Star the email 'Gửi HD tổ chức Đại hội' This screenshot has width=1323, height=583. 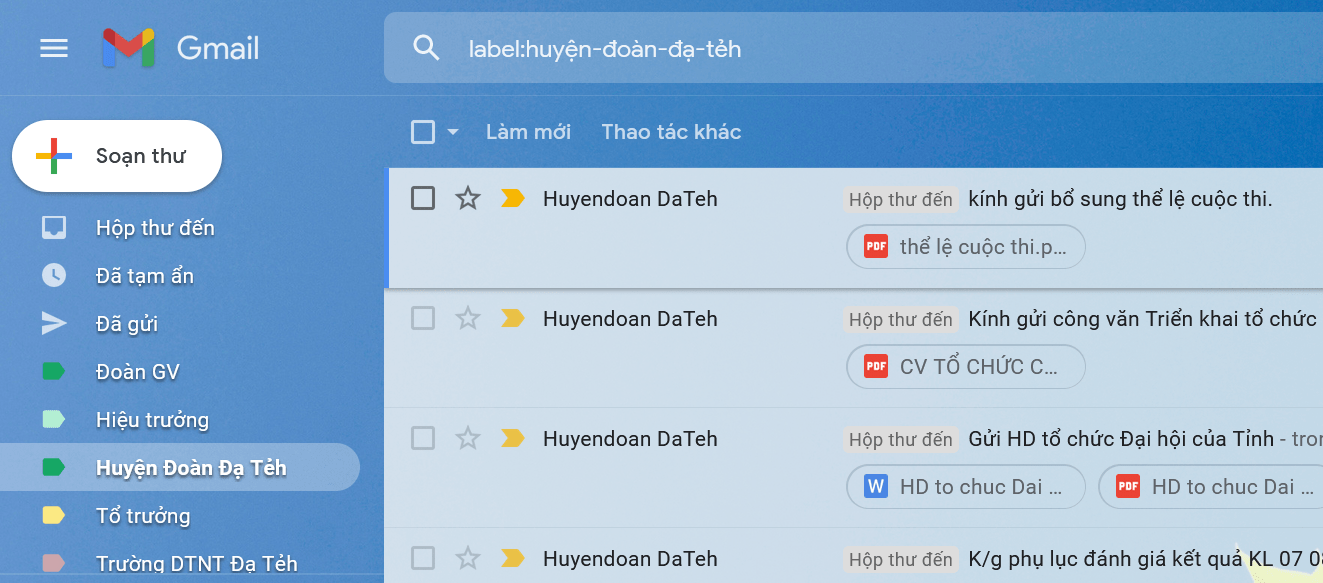coord(467,438)
